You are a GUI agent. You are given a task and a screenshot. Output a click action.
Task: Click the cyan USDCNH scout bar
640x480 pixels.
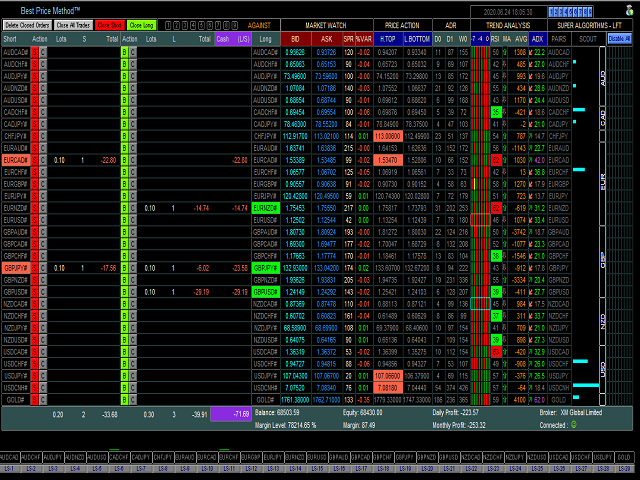pyautogui.click(x=586, y=385)
